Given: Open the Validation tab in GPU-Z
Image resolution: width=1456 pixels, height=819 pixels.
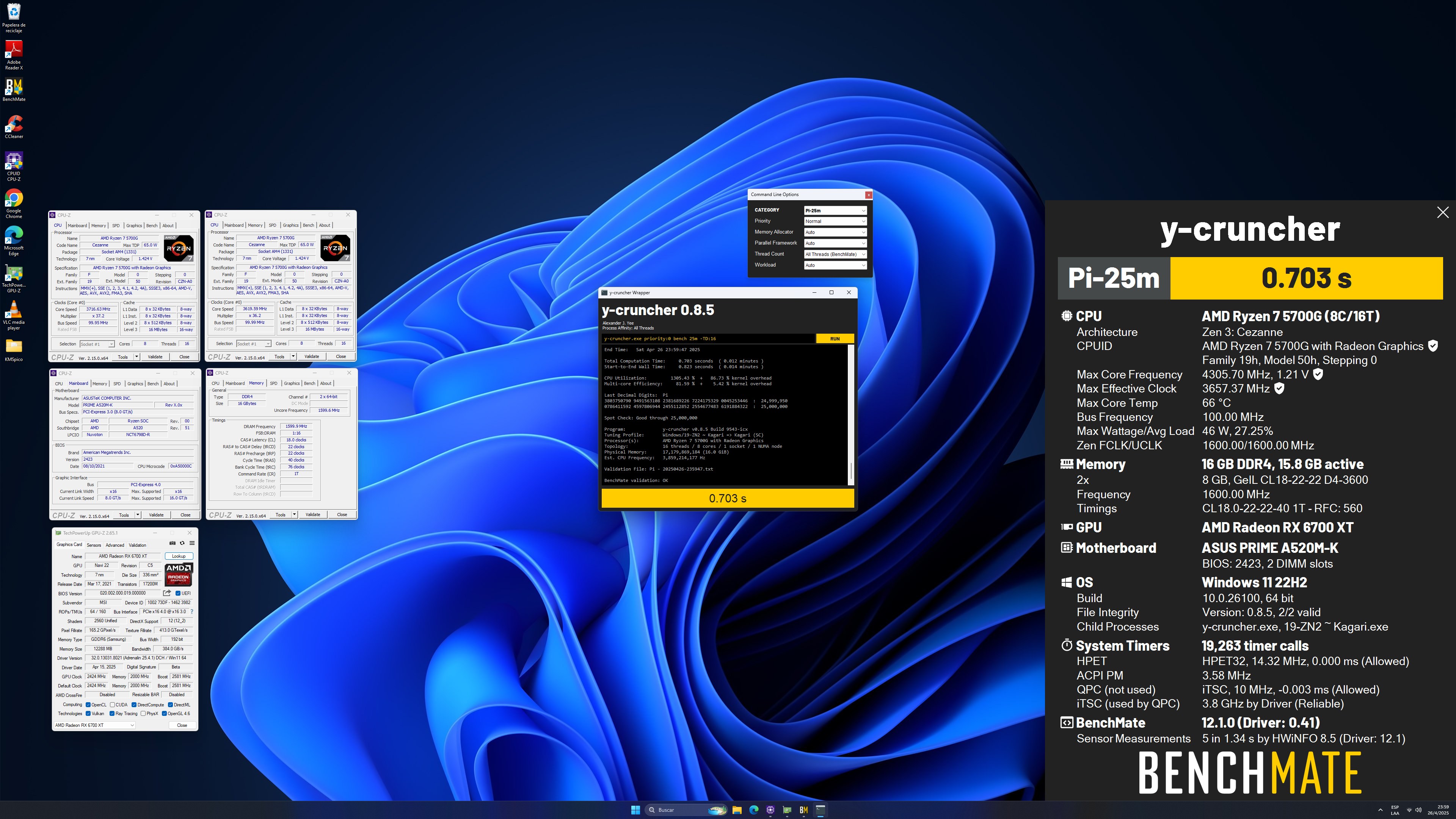Looking at the screenshot, I should point(137,546).
